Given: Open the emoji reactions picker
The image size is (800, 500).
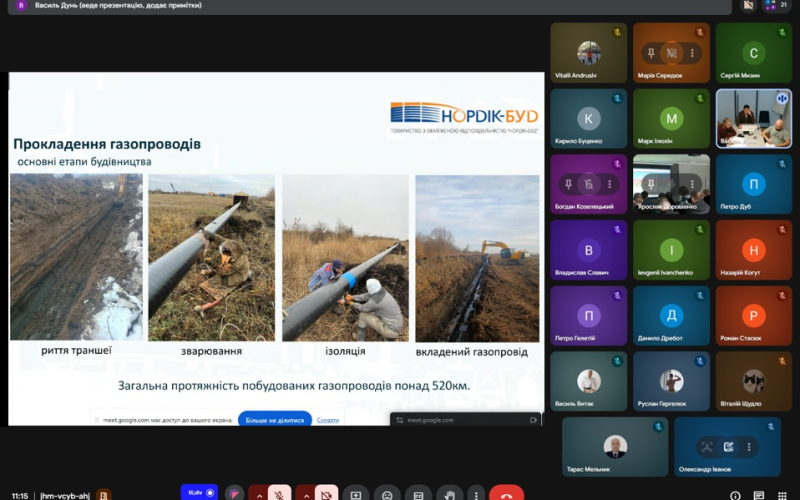Looking at the screenshot, I should point(387,494).
